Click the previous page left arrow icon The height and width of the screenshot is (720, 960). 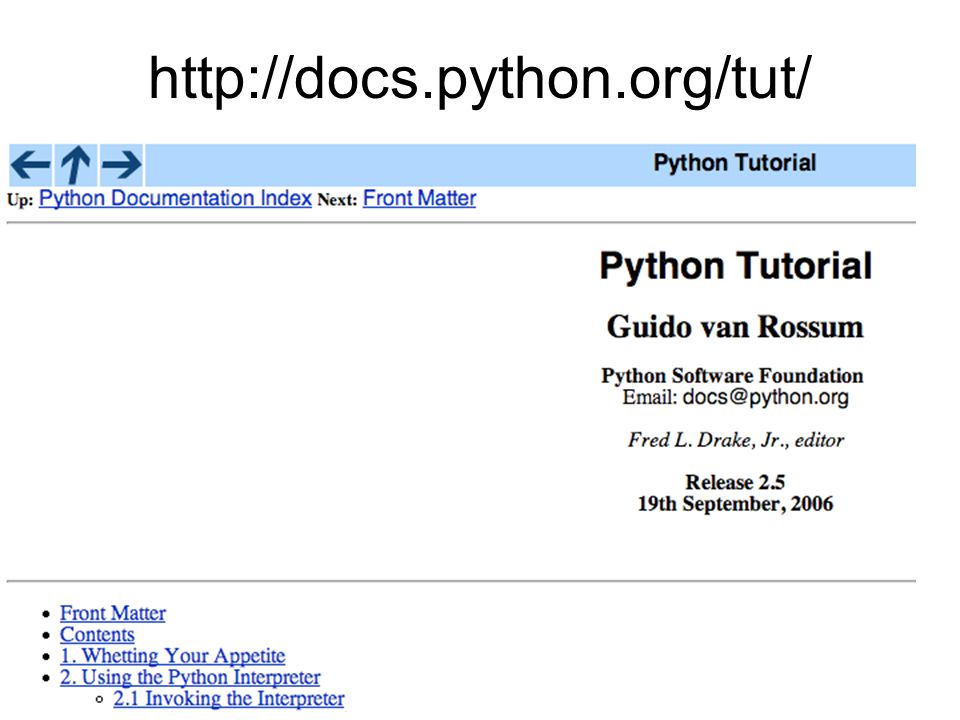coord(31,165)
